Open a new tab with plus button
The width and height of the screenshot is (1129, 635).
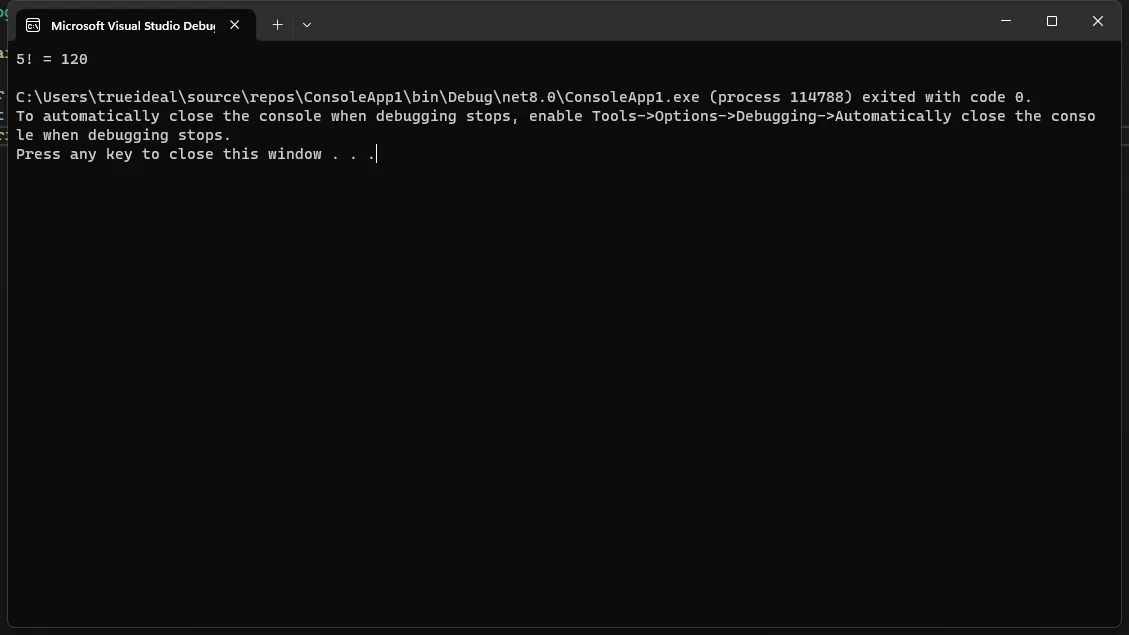tap(277, 25)
